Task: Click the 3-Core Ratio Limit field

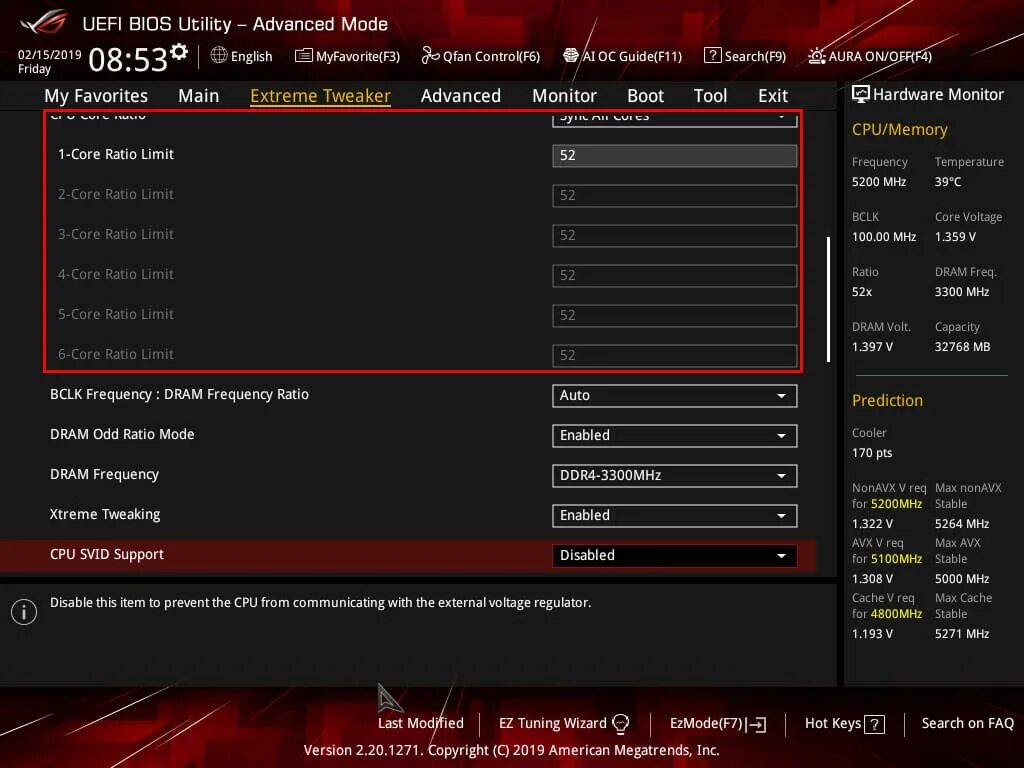Action: pos(675,235)
